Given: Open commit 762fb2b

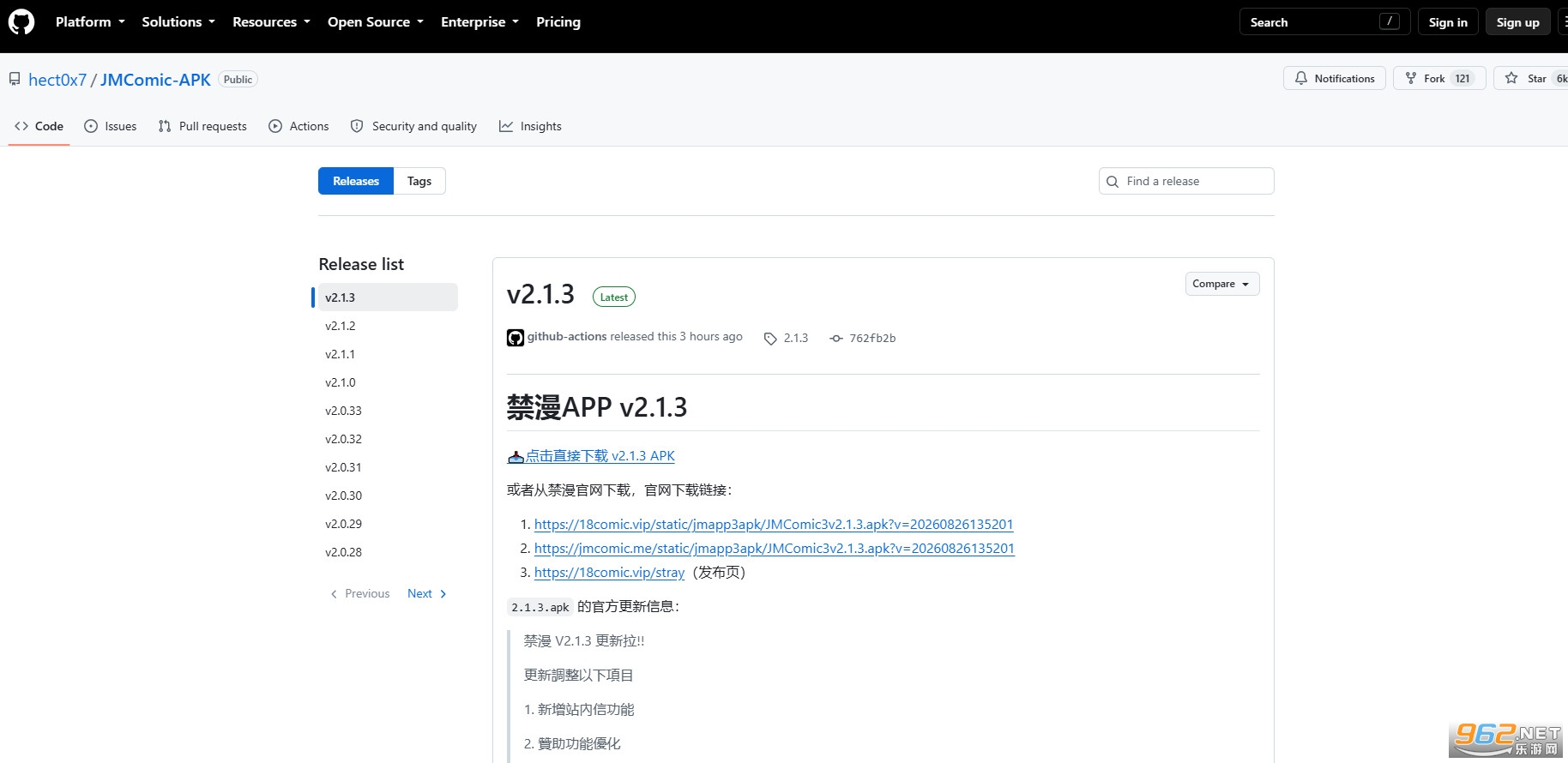Looking at the screenshot, I should pos(872,339).
